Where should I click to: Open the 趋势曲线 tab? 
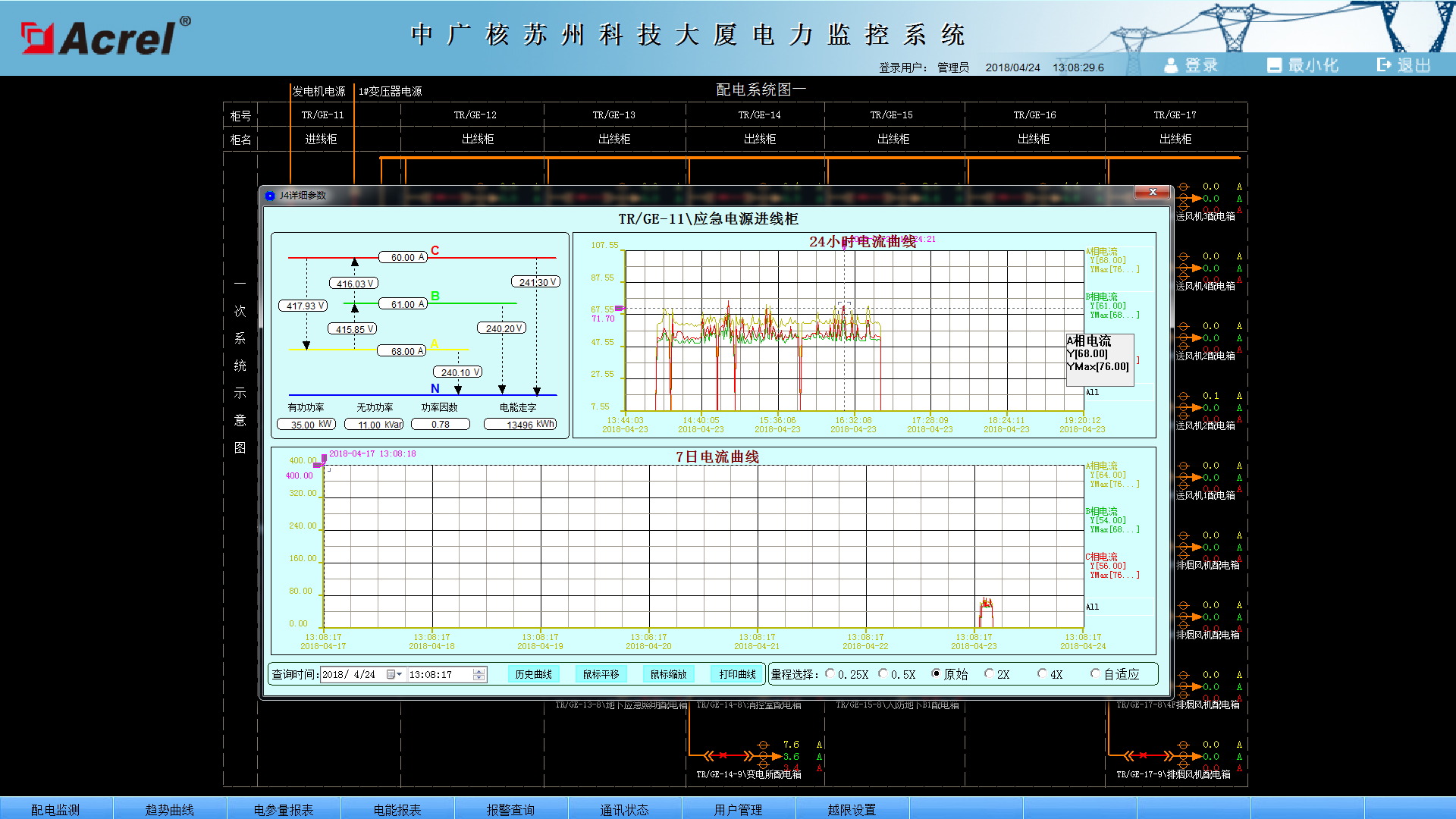(170, 809)
